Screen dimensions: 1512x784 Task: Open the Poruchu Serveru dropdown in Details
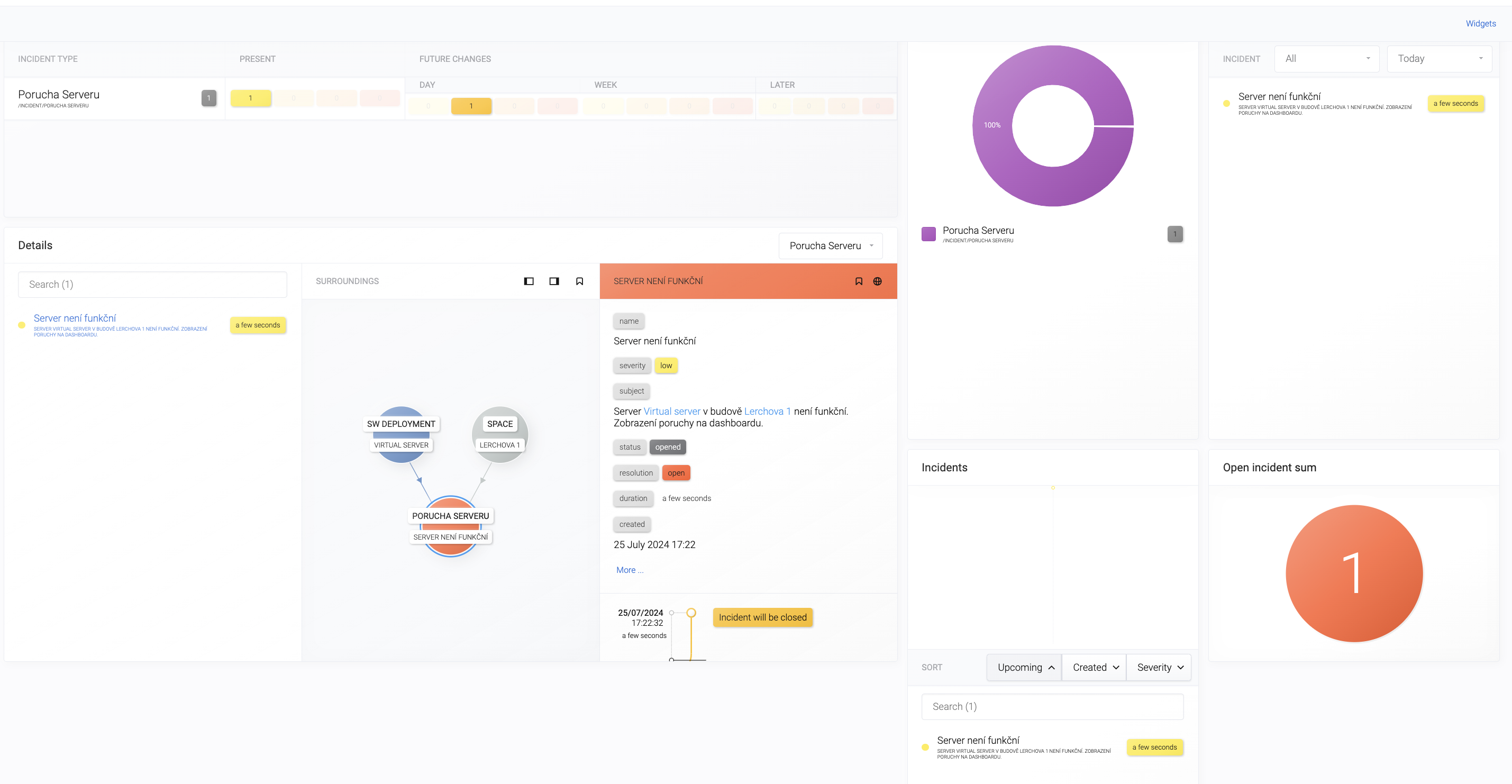click(830, 245)
